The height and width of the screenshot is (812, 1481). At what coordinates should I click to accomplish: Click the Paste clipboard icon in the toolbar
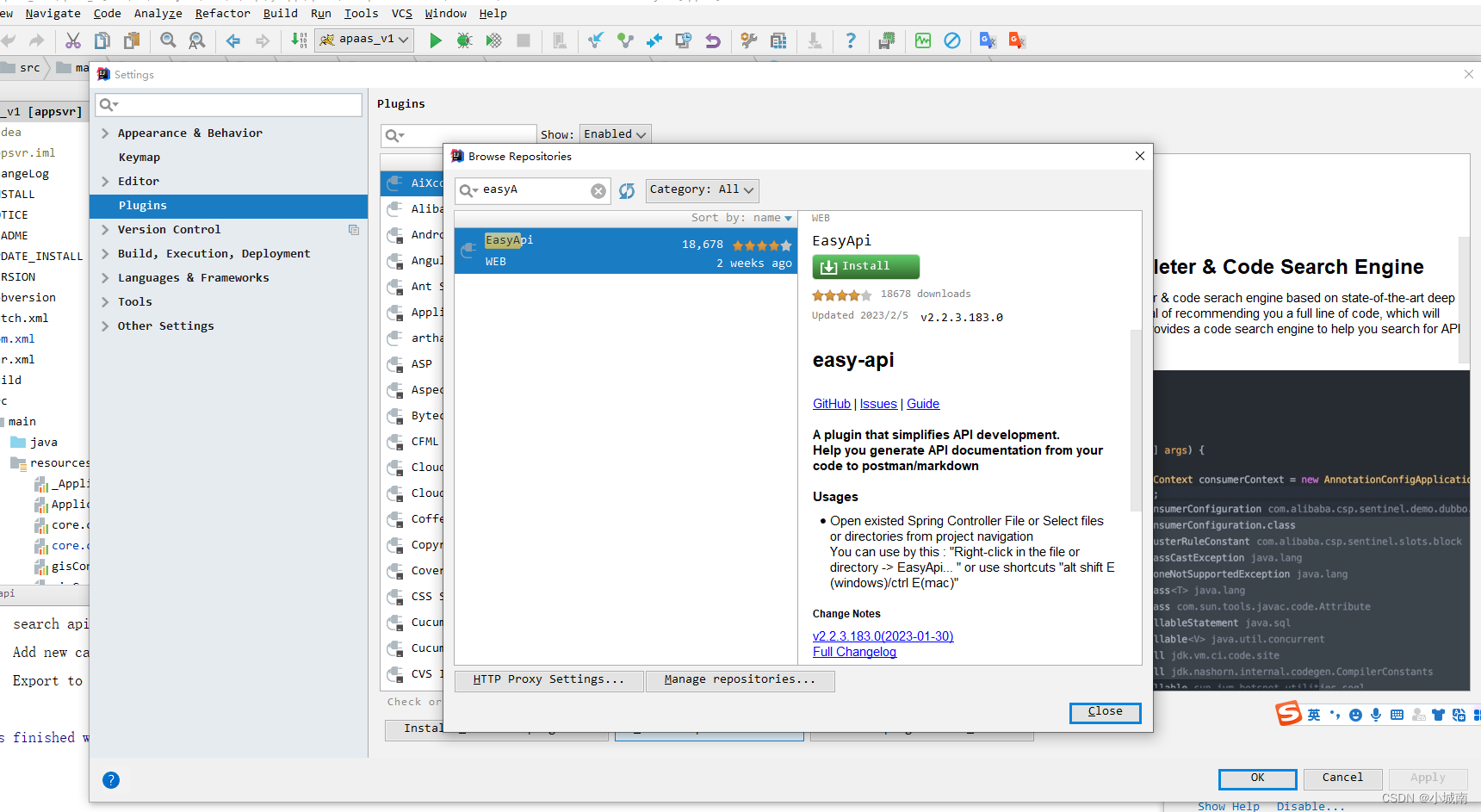[x=132, y=40]
